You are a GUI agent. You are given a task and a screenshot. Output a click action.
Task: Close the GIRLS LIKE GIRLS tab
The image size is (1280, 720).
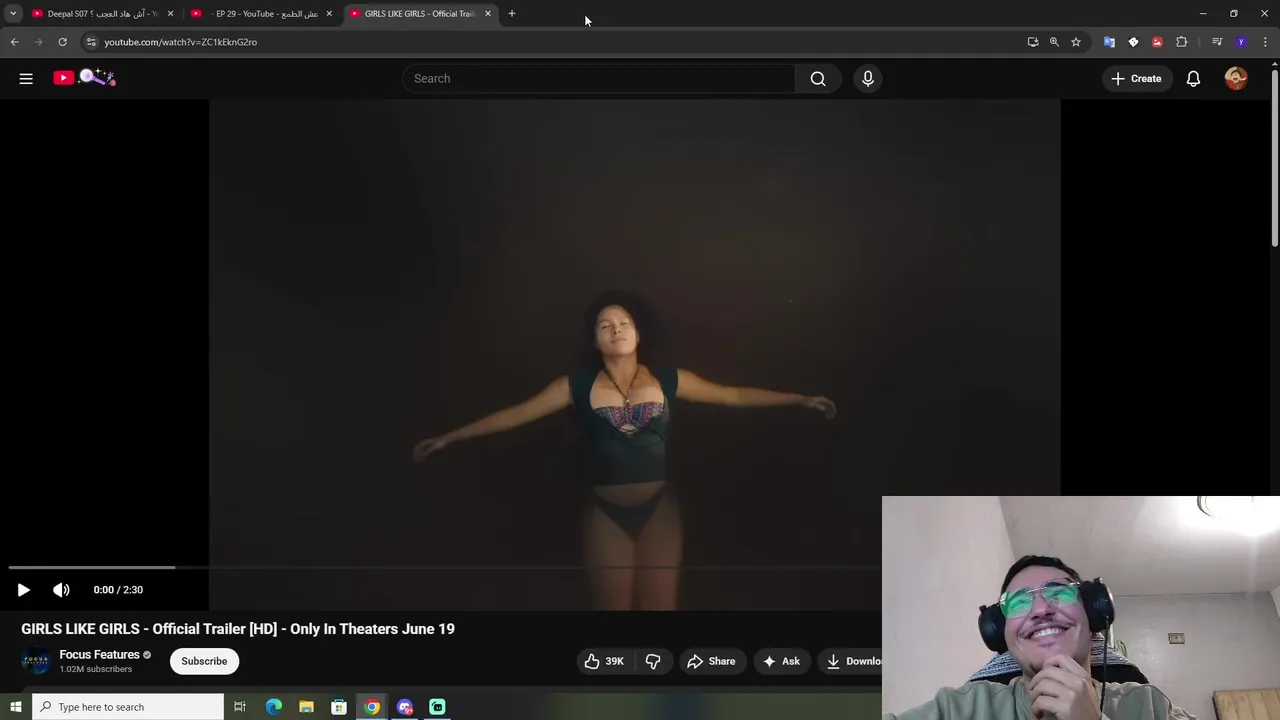tap(488, 14)
